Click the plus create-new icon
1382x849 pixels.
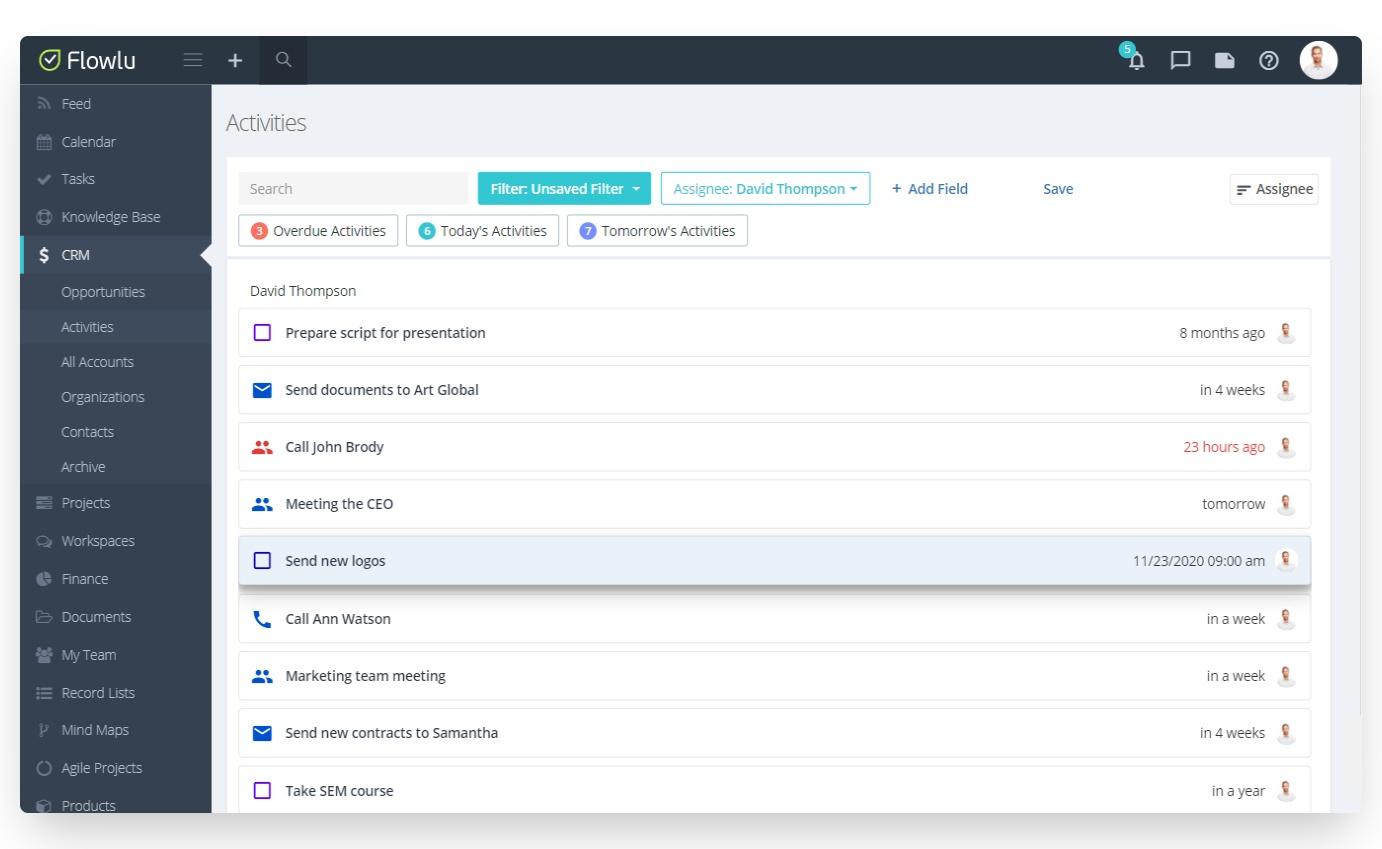235,60
